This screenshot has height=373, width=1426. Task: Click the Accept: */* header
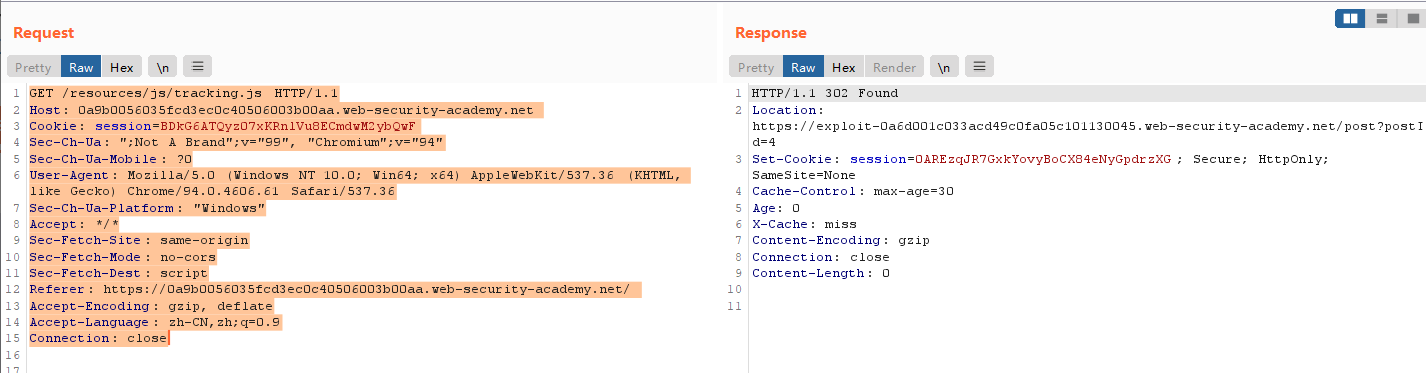coord(74,224)
